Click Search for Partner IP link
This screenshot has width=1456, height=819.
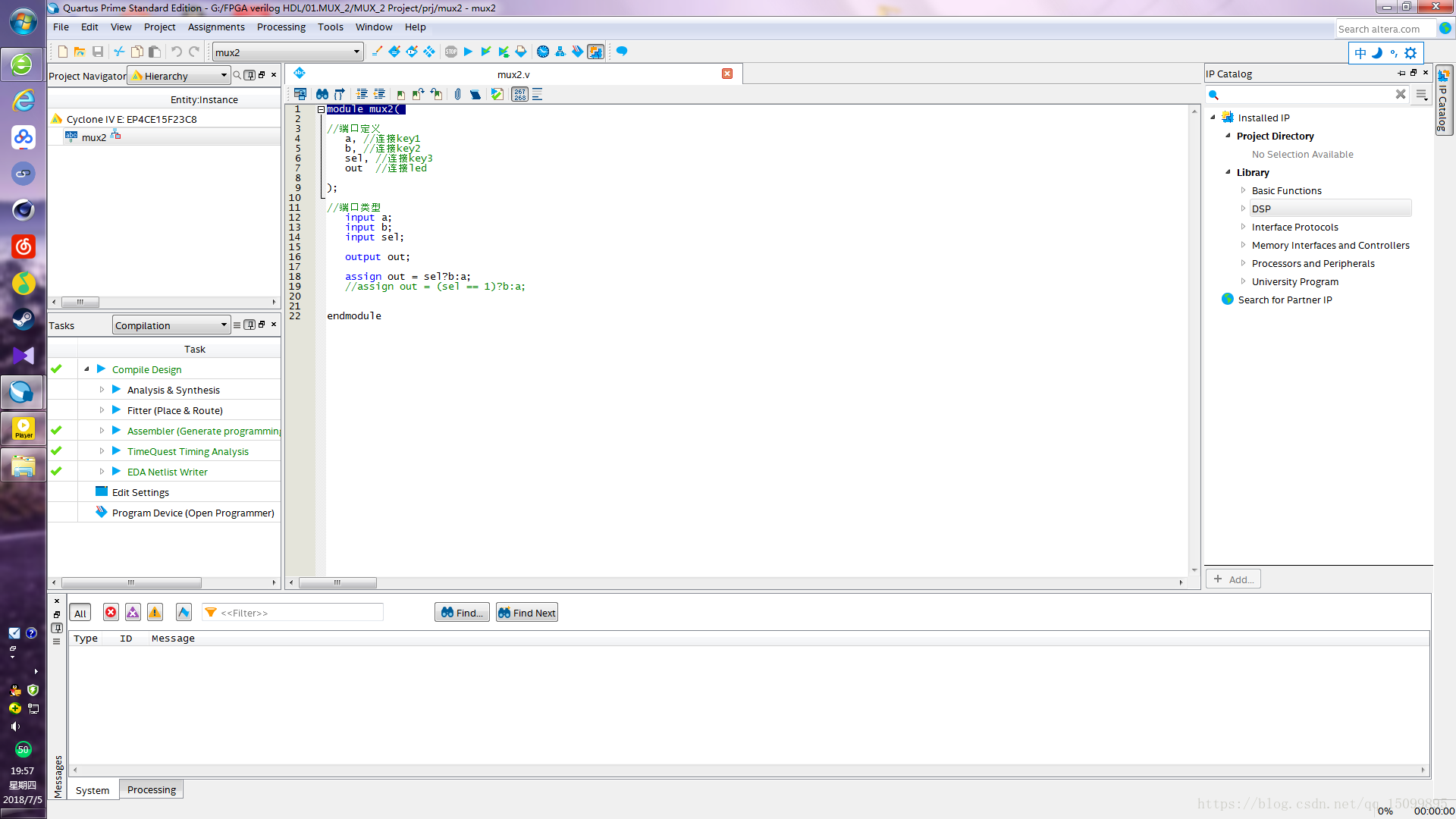pyautogui.click(x=1285, y=300)
